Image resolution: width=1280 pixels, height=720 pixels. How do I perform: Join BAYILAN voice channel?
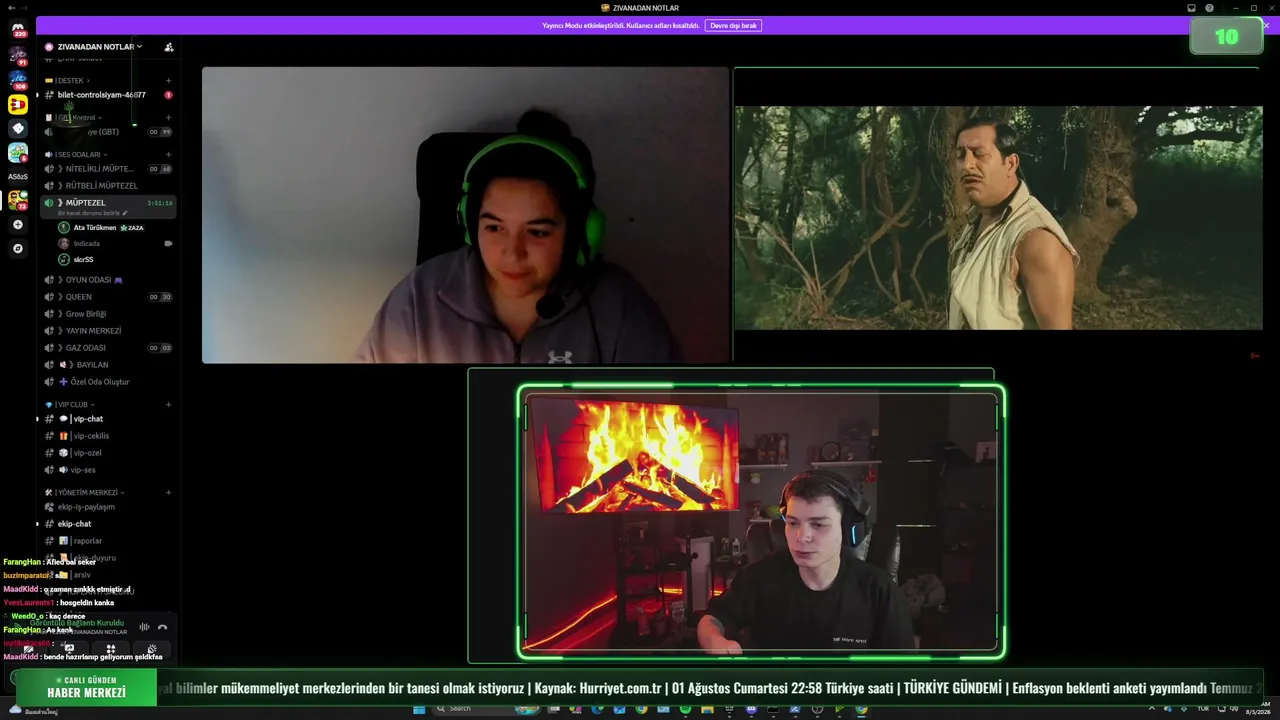tap(108, 365)
